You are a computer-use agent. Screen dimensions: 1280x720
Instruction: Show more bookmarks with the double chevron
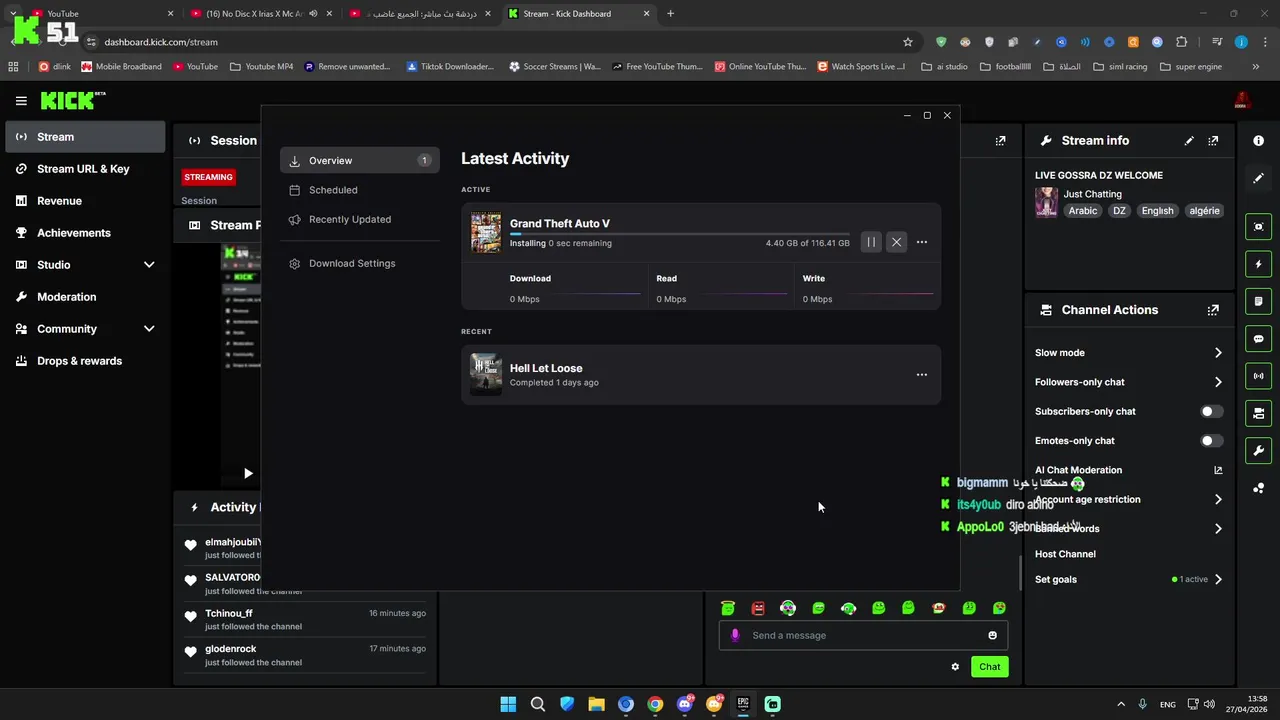coord(1256,67)
